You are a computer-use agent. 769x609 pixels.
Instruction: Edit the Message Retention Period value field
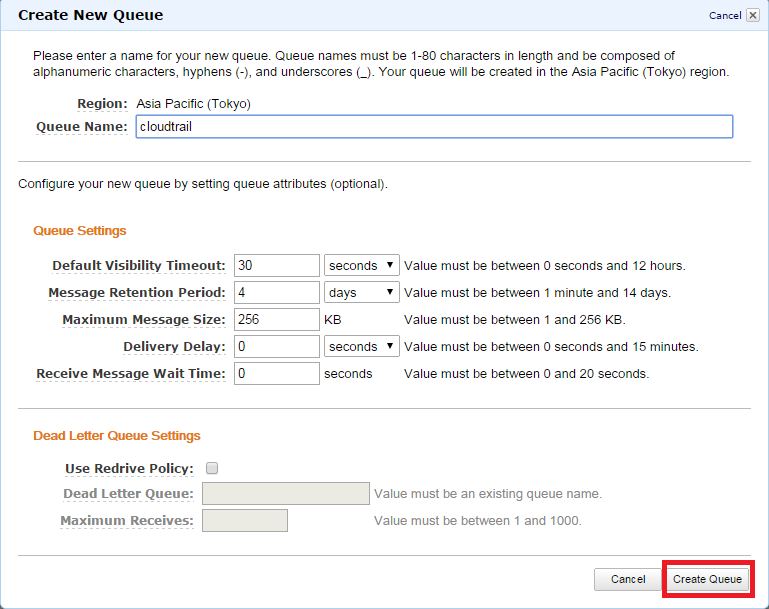point(277,292)
